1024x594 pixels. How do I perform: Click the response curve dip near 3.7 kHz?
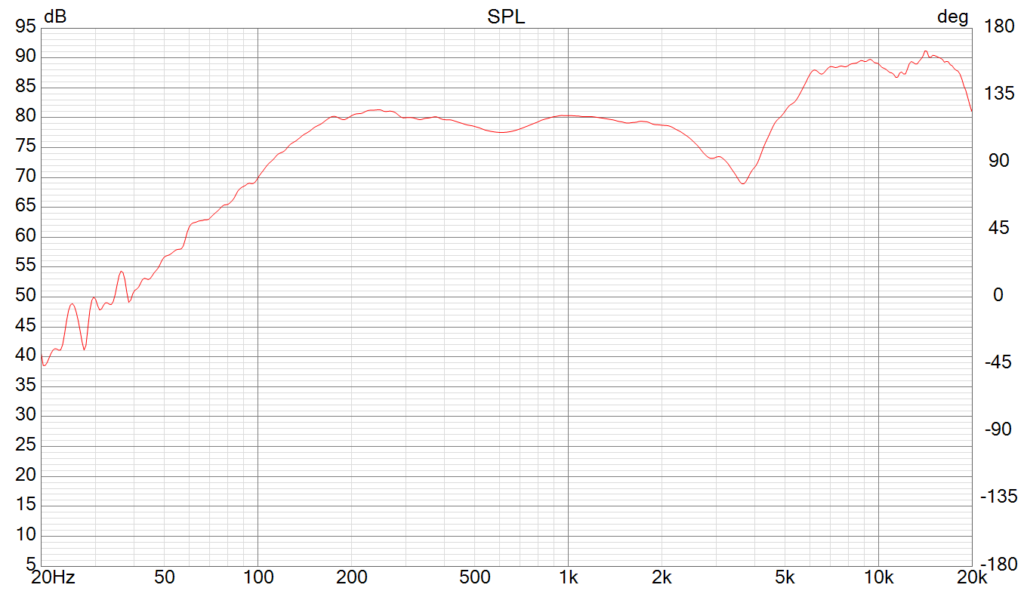pos(743,183)
